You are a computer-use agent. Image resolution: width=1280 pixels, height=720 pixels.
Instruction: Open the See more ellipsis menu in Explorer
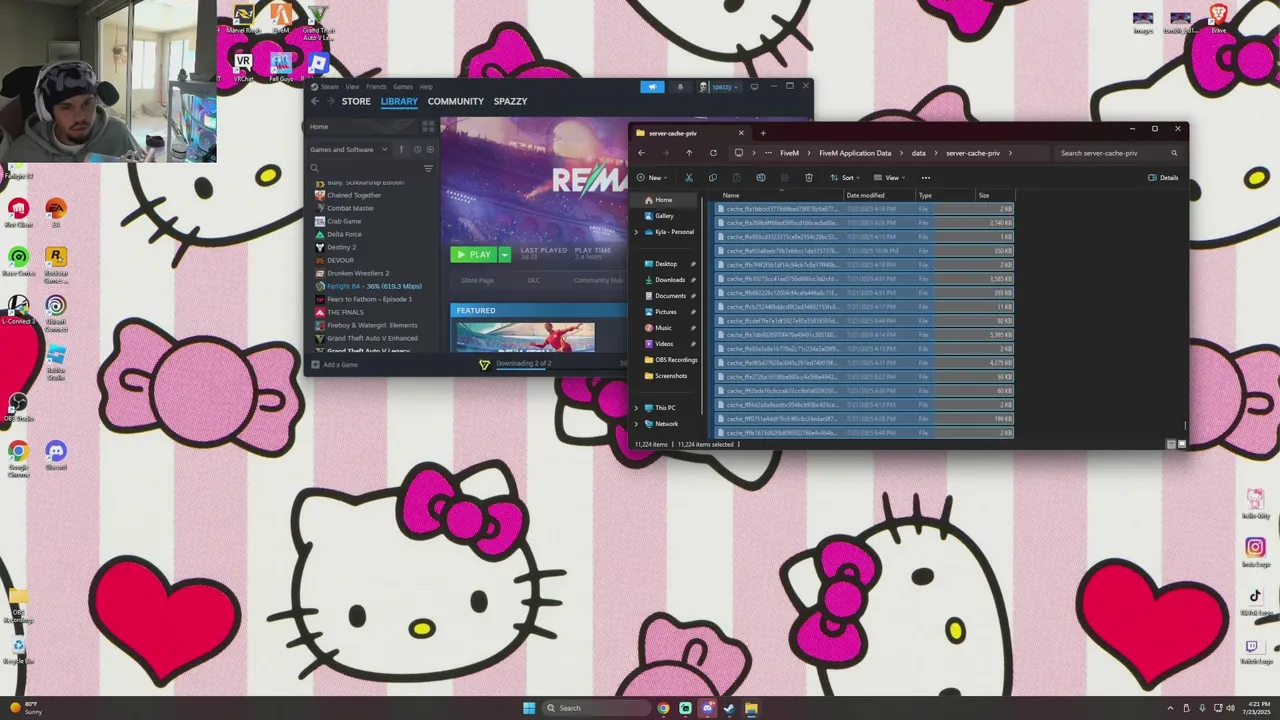coord(925,178)
